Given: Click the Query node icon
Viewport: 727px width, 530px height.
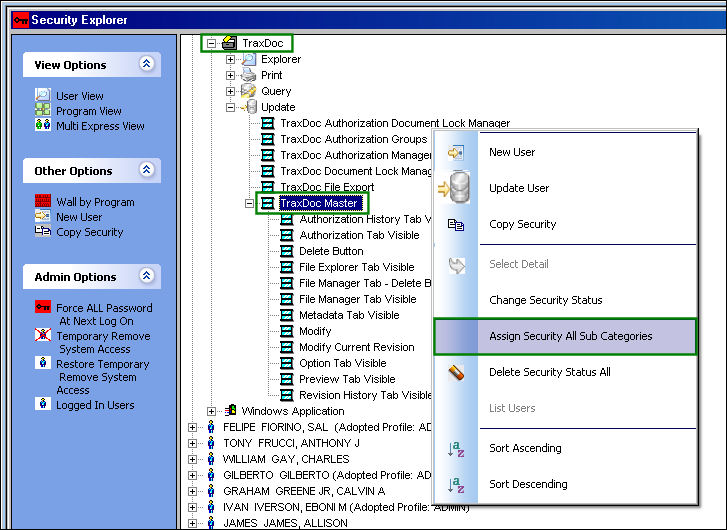Looking at the screenshot, I should (x=249, y=91).
